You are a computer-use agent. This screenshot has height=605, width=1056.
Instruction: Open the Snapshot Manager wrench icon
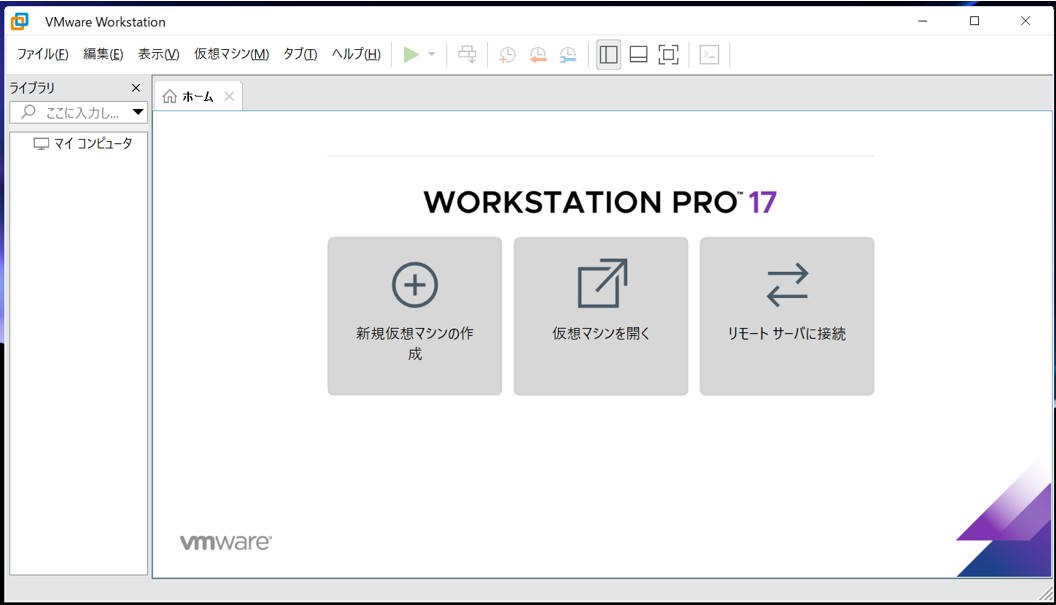(x=568, y=55)
